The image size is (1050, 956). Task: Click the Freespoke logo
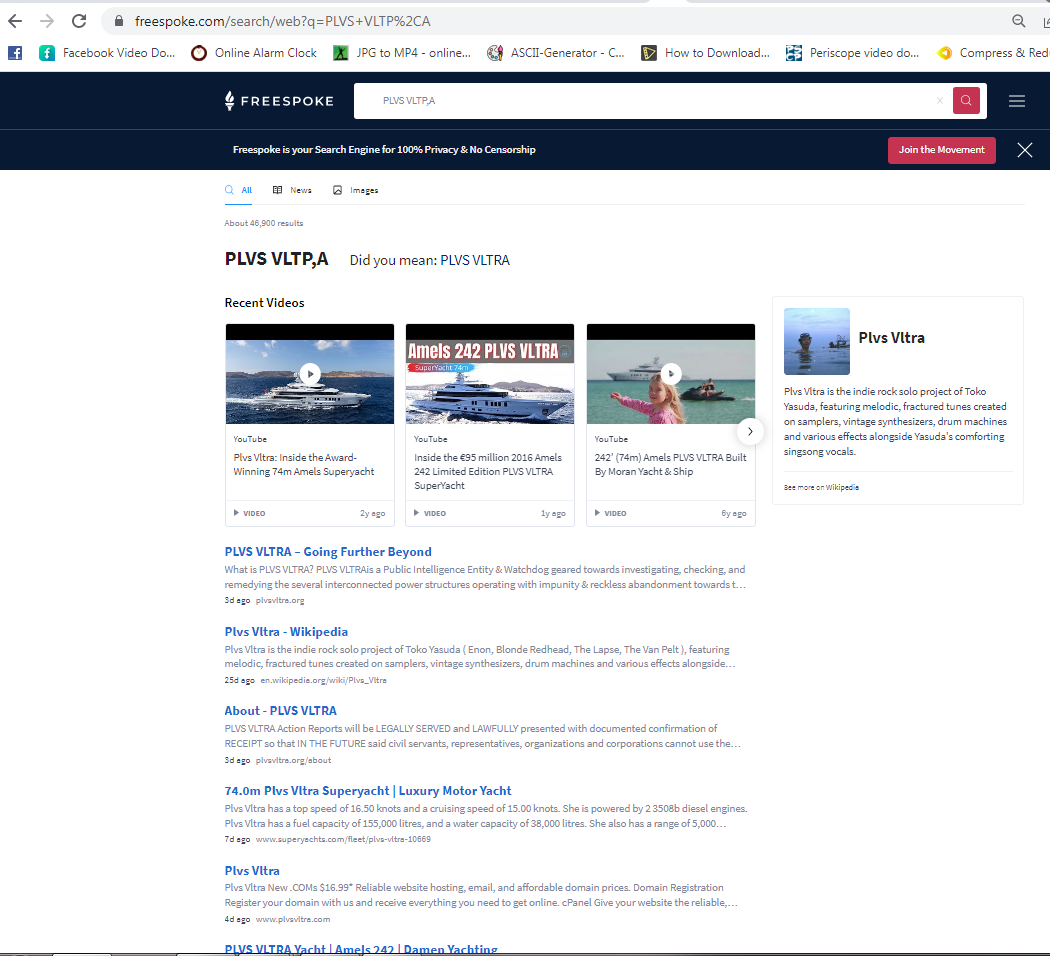tap(279, 101)
